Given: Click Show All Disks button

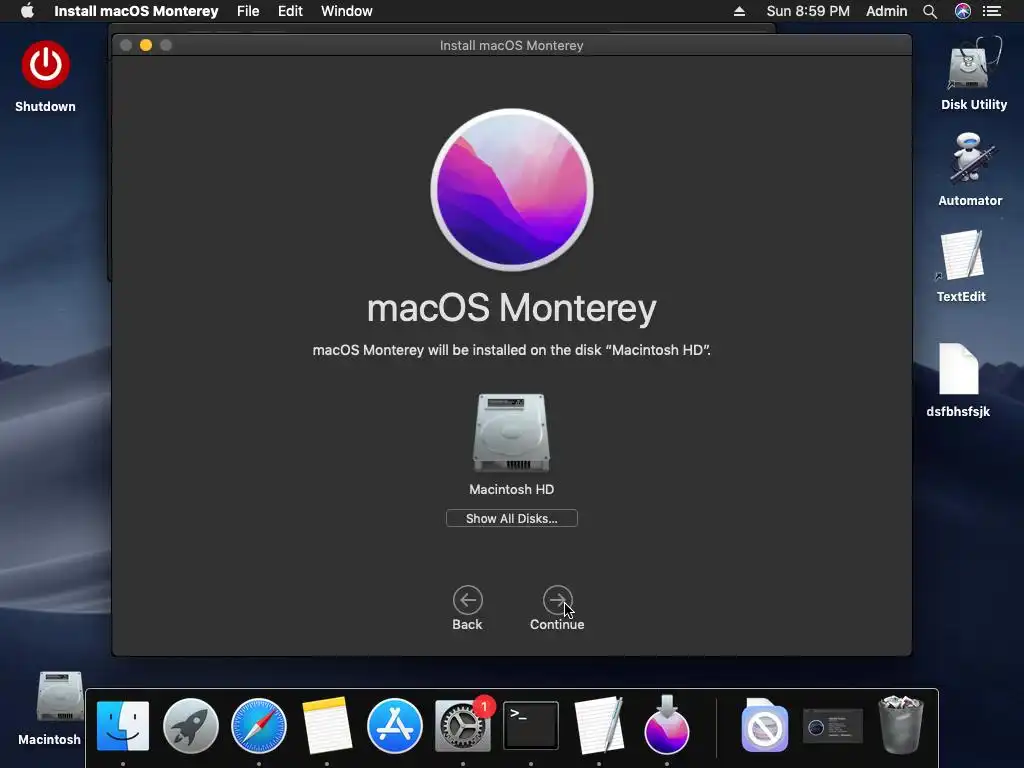Looking at the screenshot, I should (x=511, y=518).
